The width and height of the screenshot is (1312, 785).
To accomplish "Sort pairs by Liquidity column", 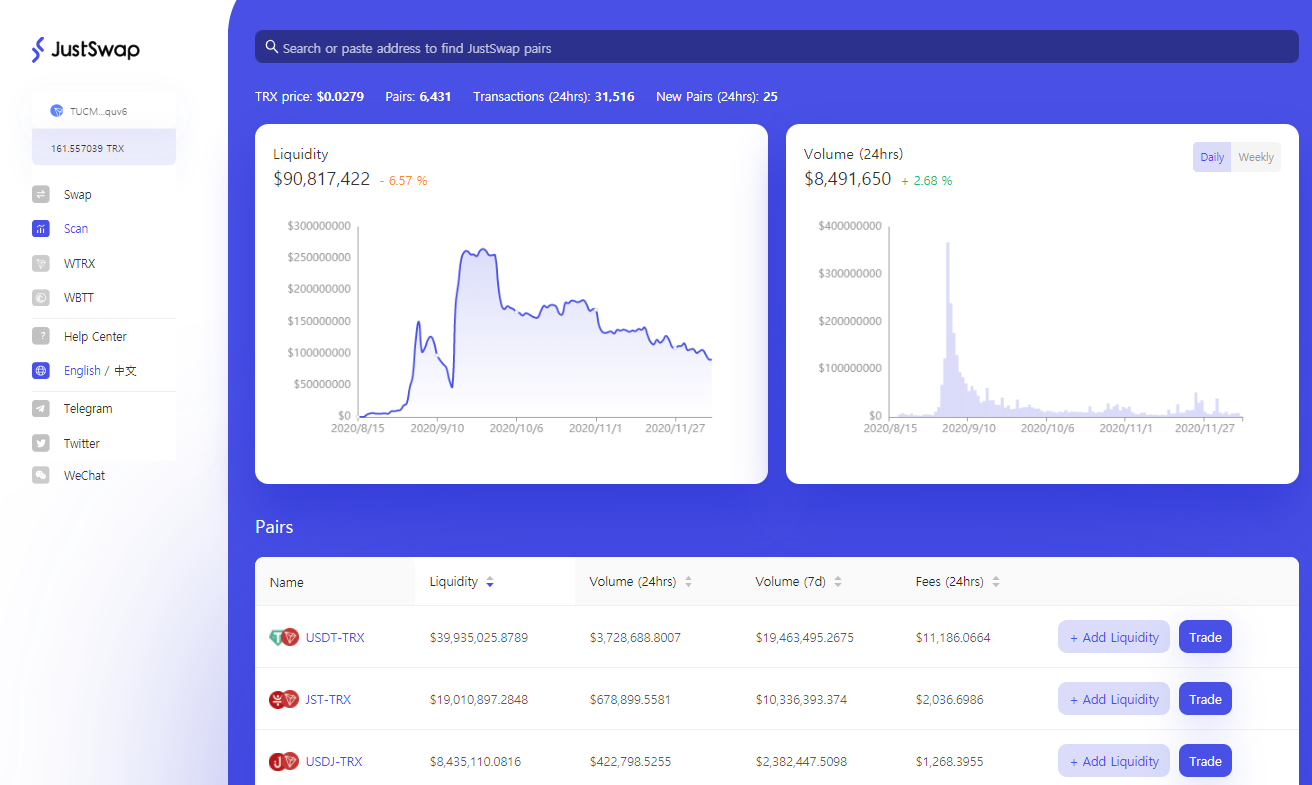I will tap(490, 582).
